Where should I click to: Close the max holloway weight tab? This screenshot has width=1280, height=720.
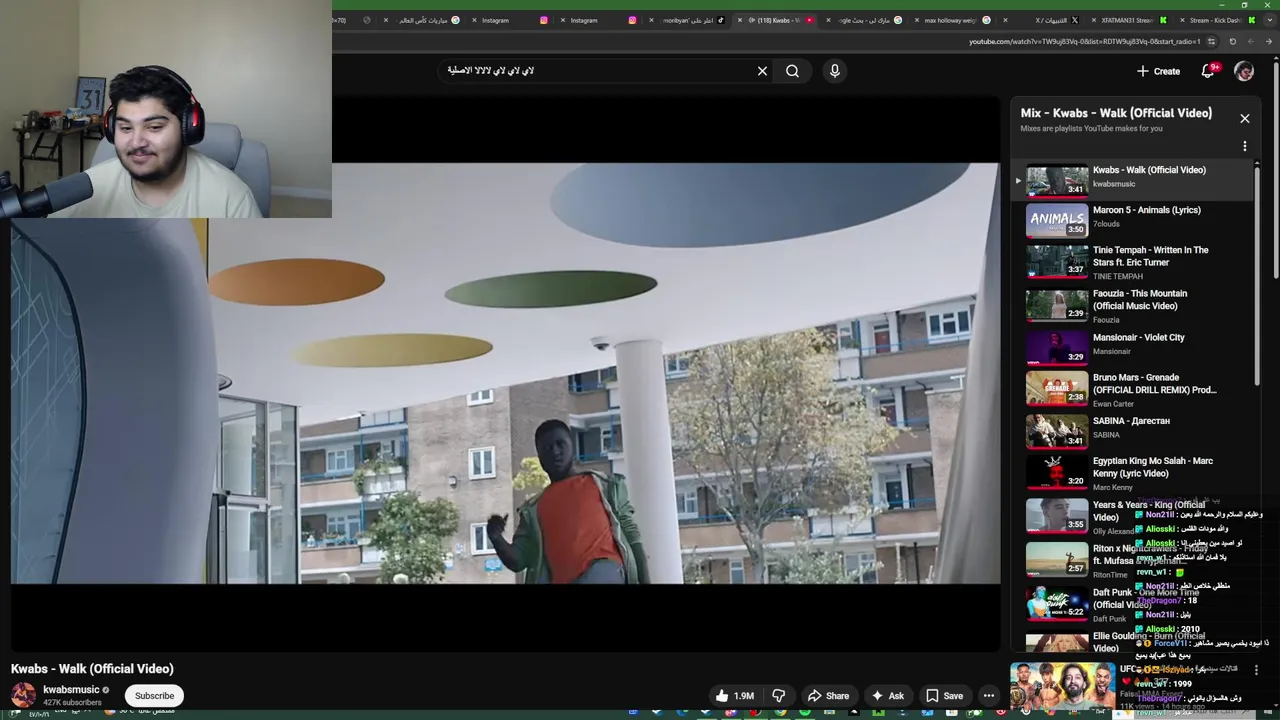point(916,20)
